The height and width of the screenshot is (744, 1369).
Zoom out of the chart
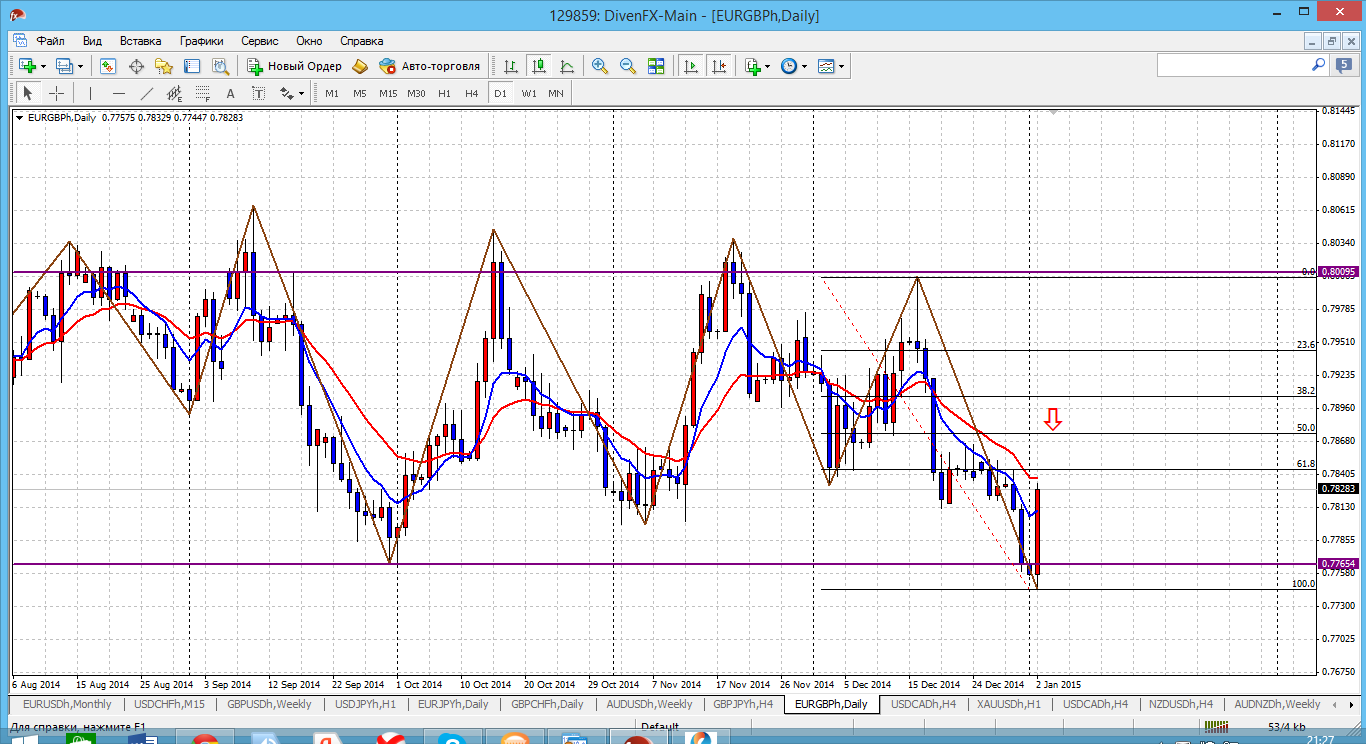coord(628,66)
